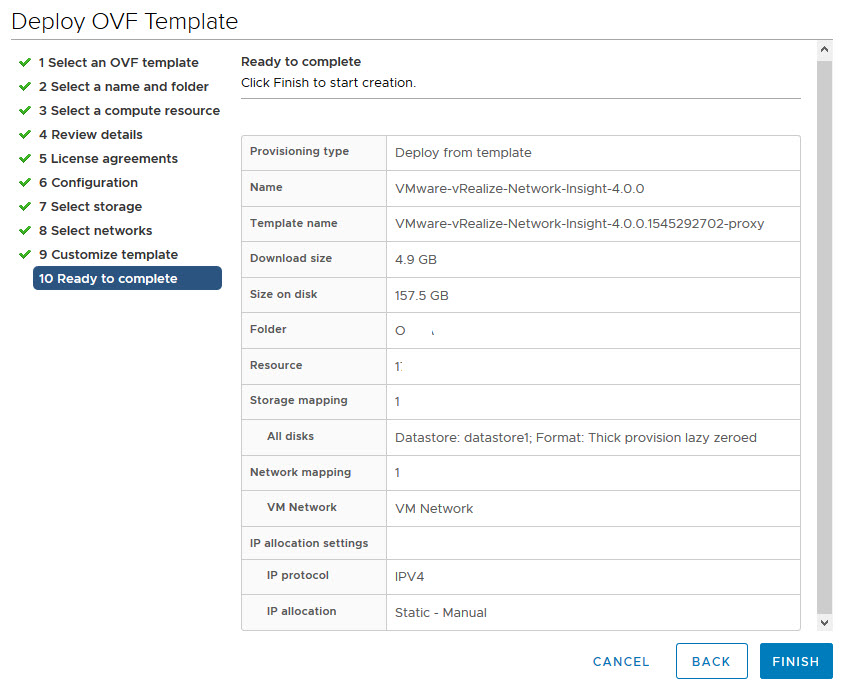Click the scrollbar up arrow
The width and height of the screenshot is (847, 690).
[x=824, y=49]
